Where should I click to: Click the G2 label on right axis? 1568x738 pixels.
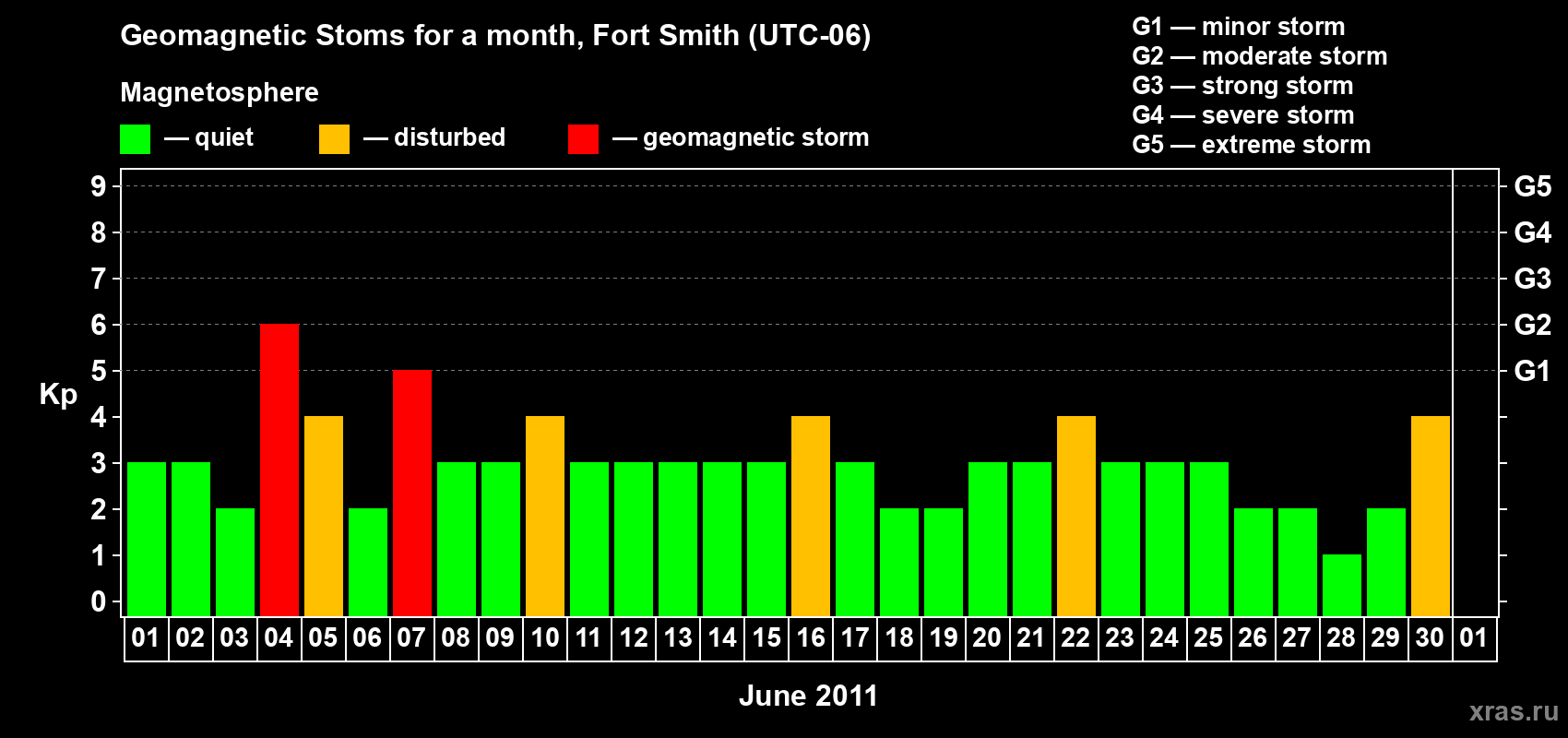point(1533,325)
